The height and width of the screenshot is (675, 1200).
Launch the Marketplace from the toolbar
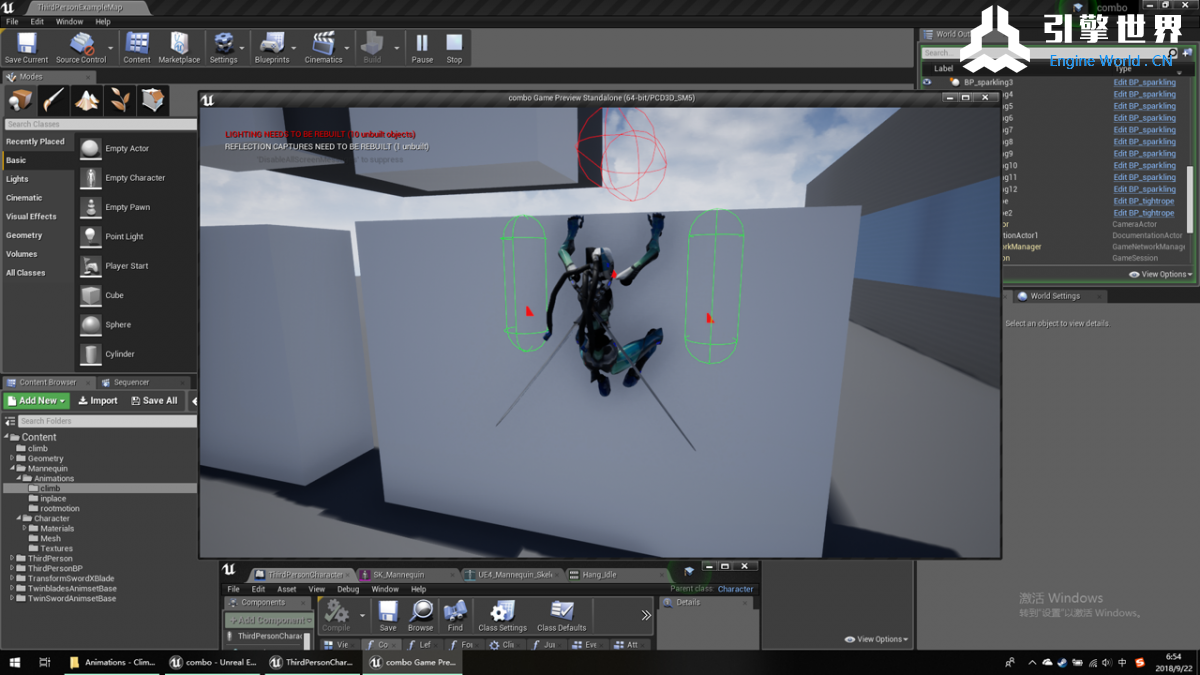click(x=179, y=47)
